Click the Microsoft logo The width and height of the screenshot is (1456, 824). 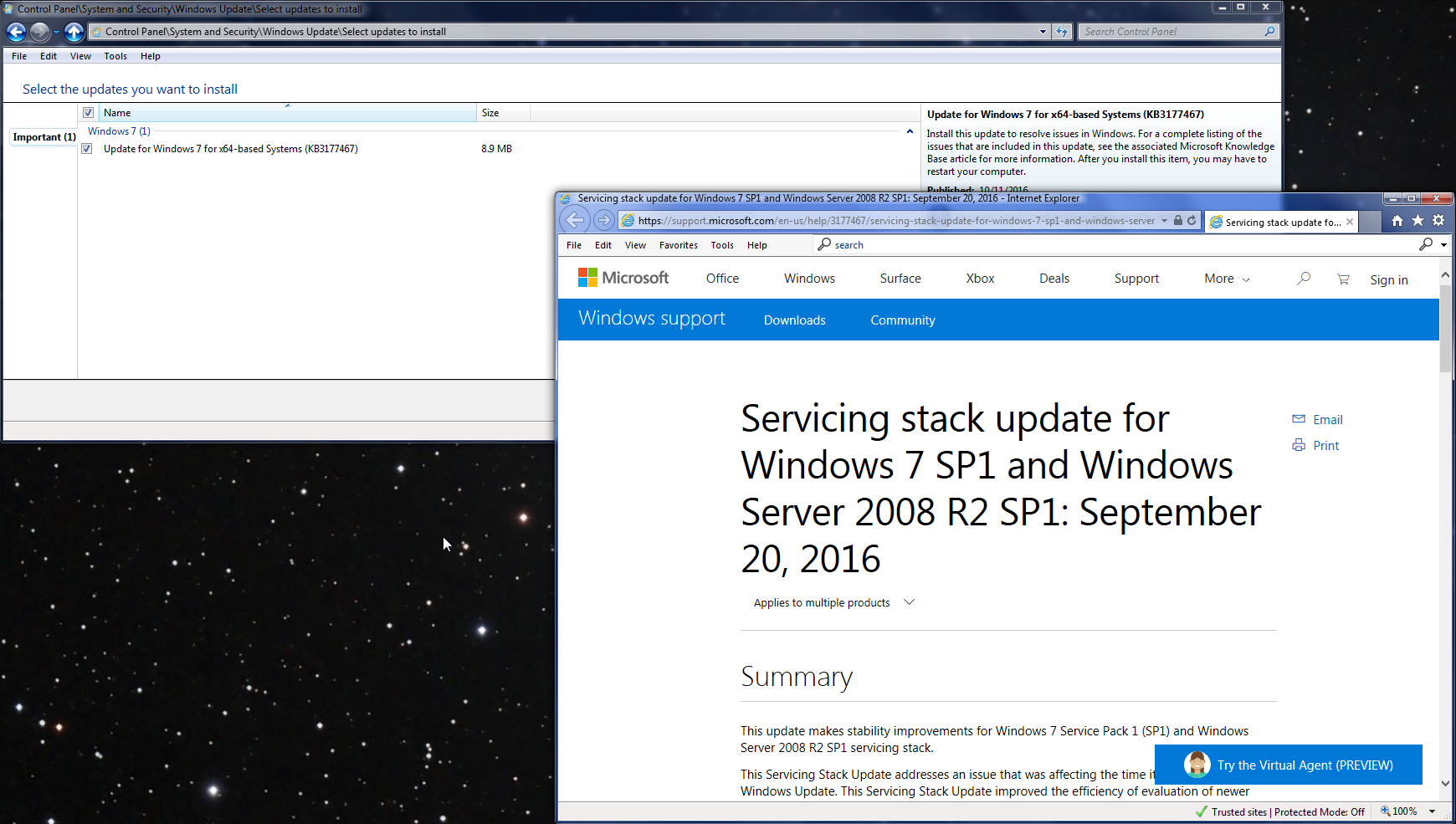coord(623,278)
